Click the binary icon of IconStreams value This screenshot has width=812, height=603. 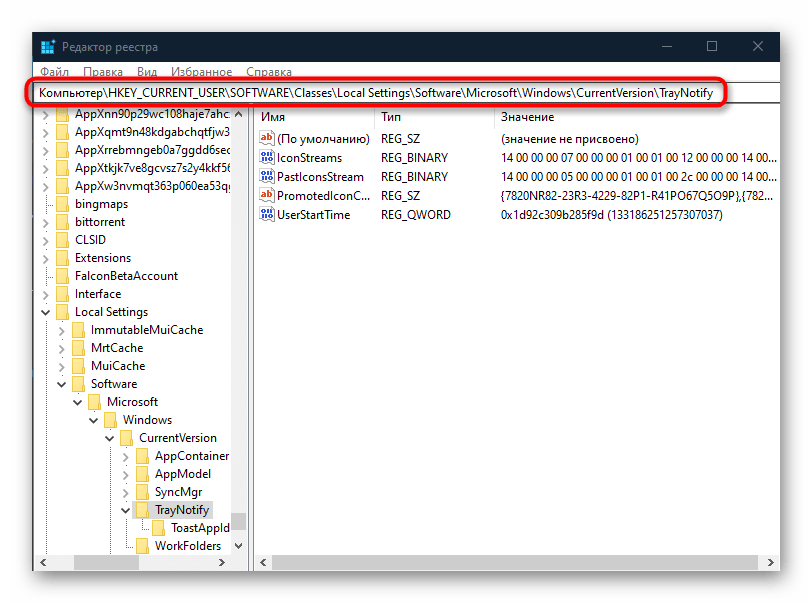click(267, 158)
